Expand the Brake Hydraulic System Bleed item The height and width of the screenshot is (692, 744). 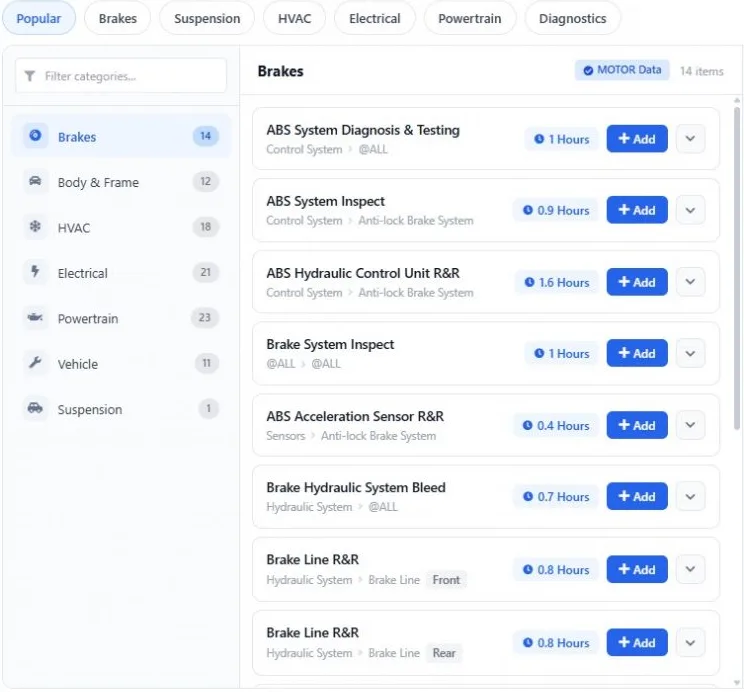pos(690,496)
